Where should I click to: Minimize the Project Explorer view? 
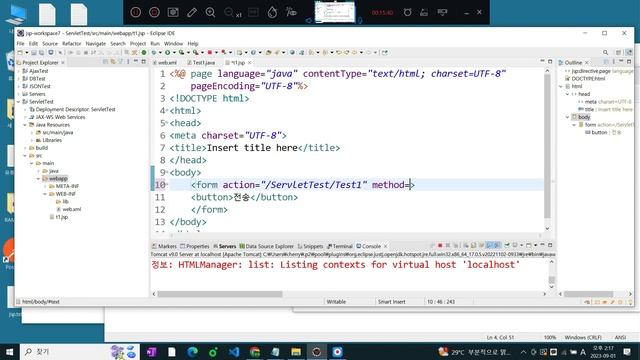pyautogui.click(x=136, y=62)
